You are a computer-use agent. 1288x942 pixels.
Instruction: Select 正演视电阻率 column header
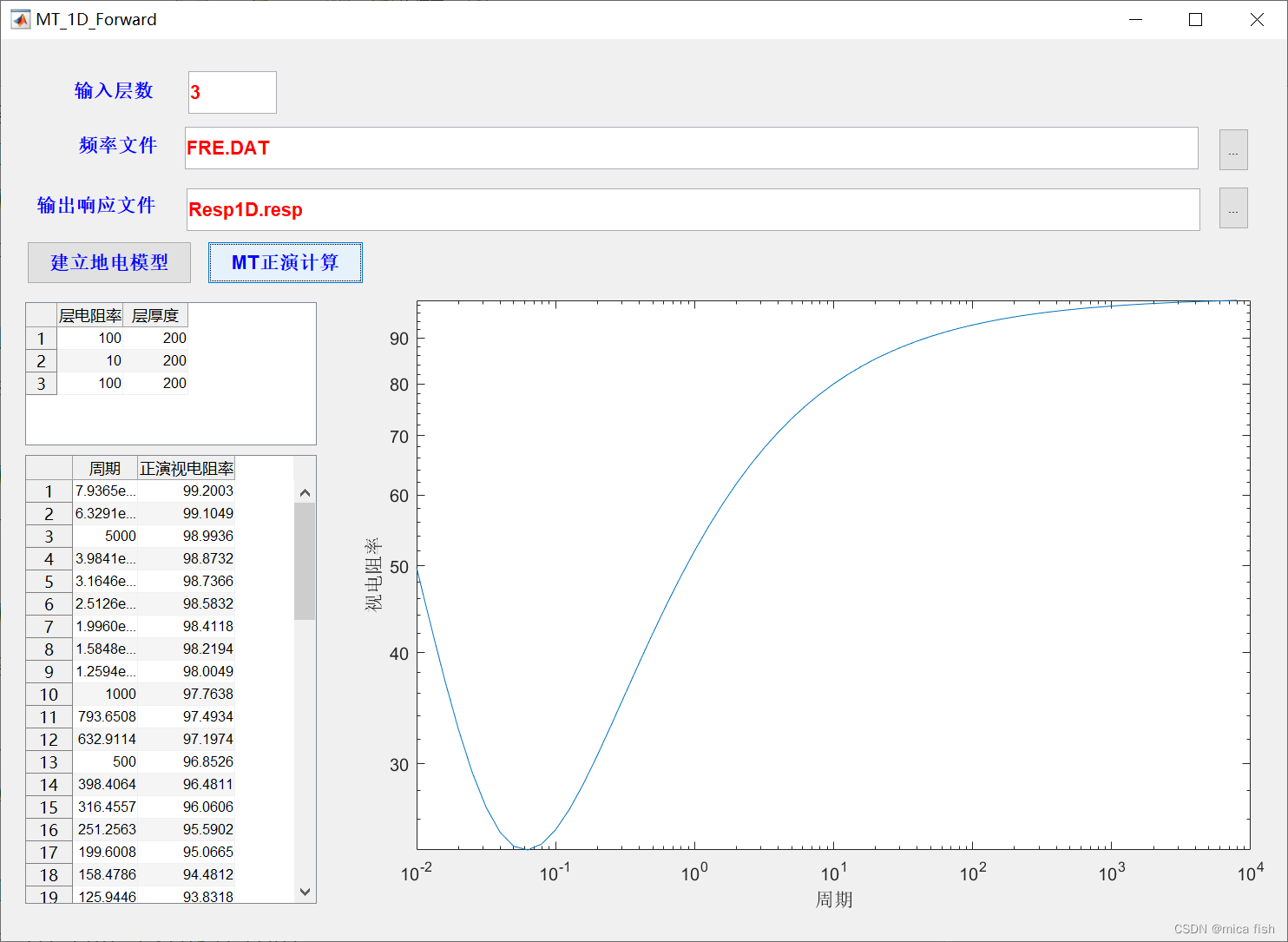187,468
